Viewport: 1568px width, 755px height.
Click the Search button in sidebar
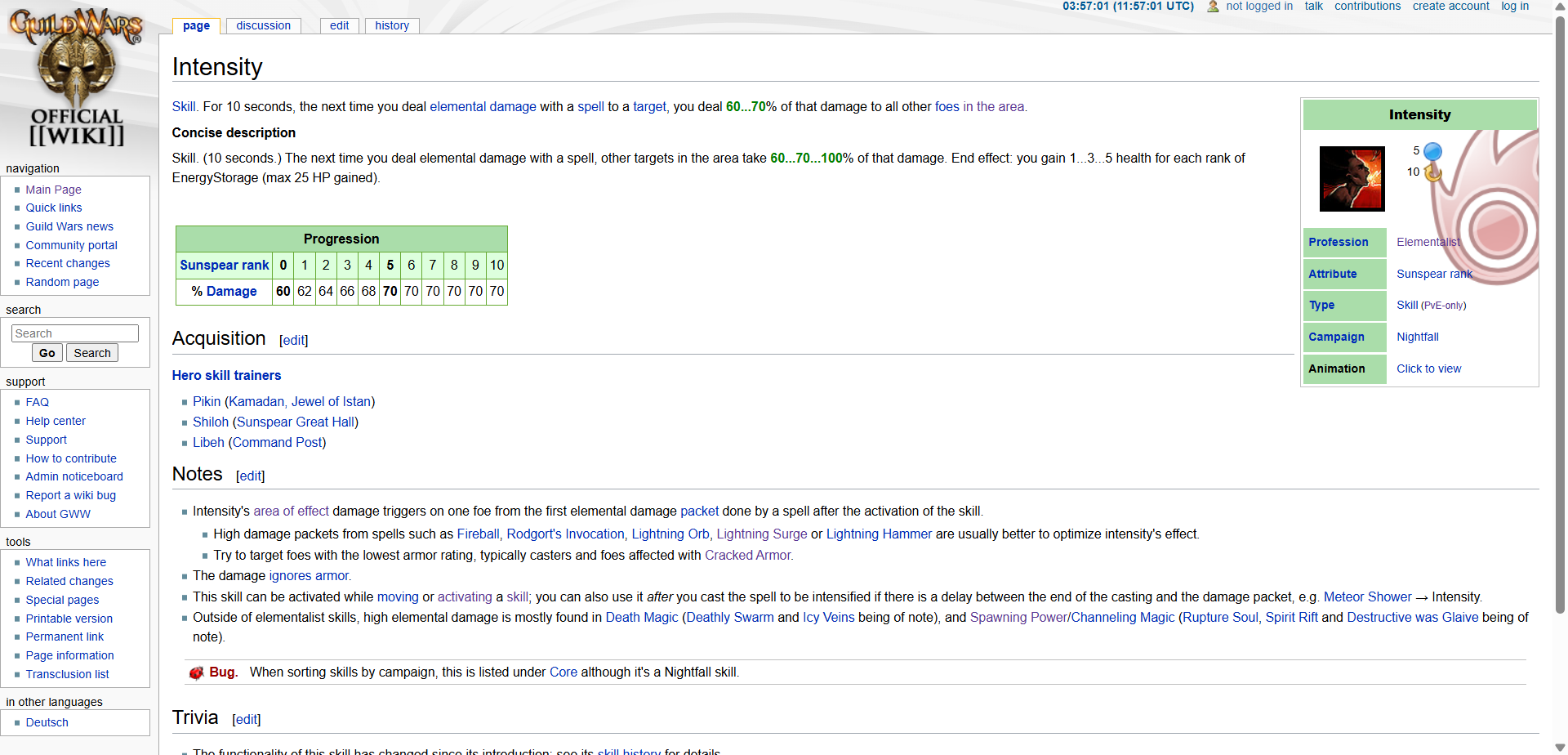pos(92,353)
